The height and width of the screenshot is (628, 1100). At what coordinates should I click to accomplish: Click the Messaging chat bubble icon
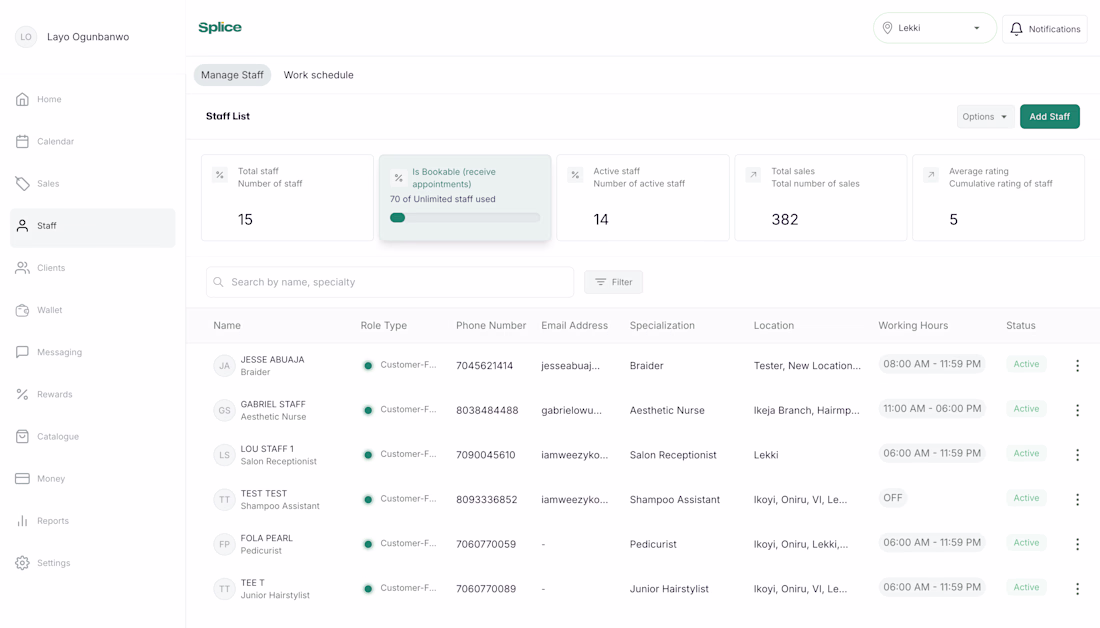tap(22, 352)
